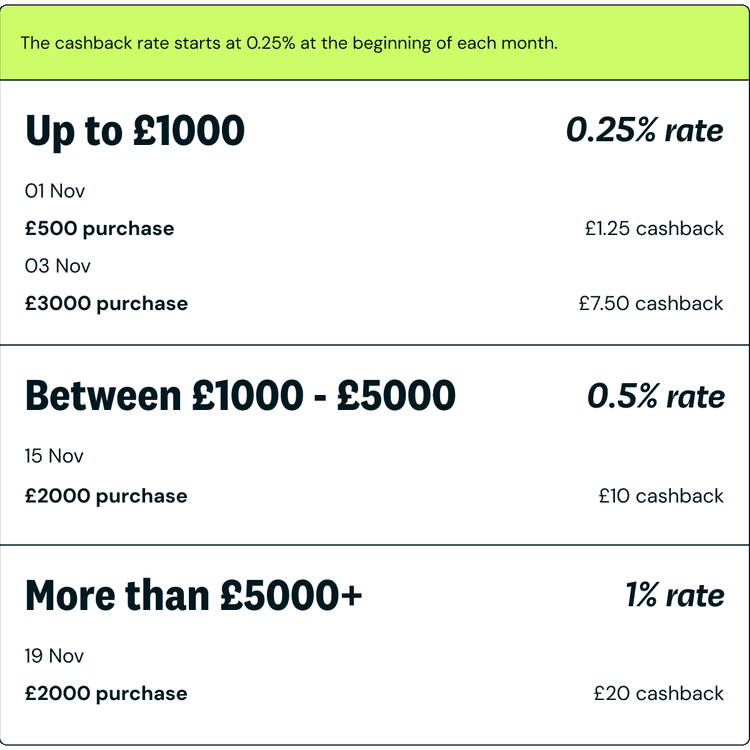
Task: Click the "0.25% rate" label
Action: (644, 130)
